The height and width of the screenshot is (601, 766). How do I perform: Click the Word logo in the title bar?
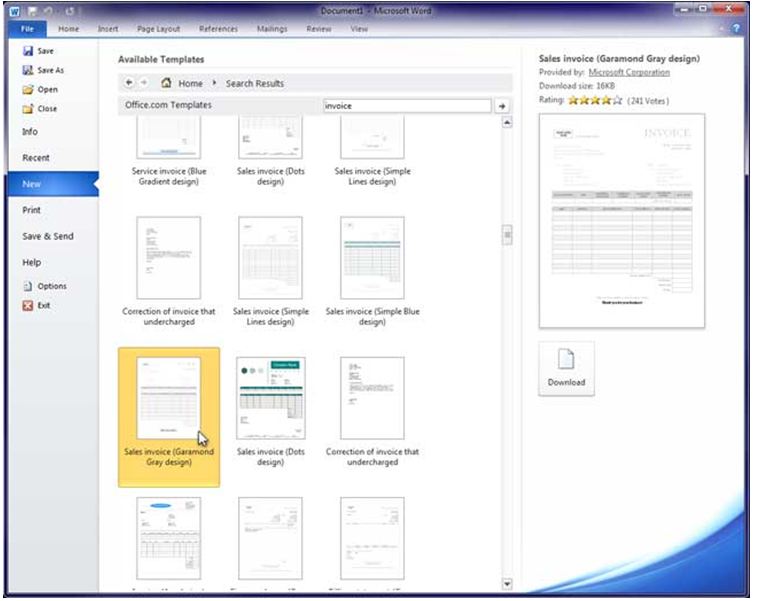coord(15,11)
